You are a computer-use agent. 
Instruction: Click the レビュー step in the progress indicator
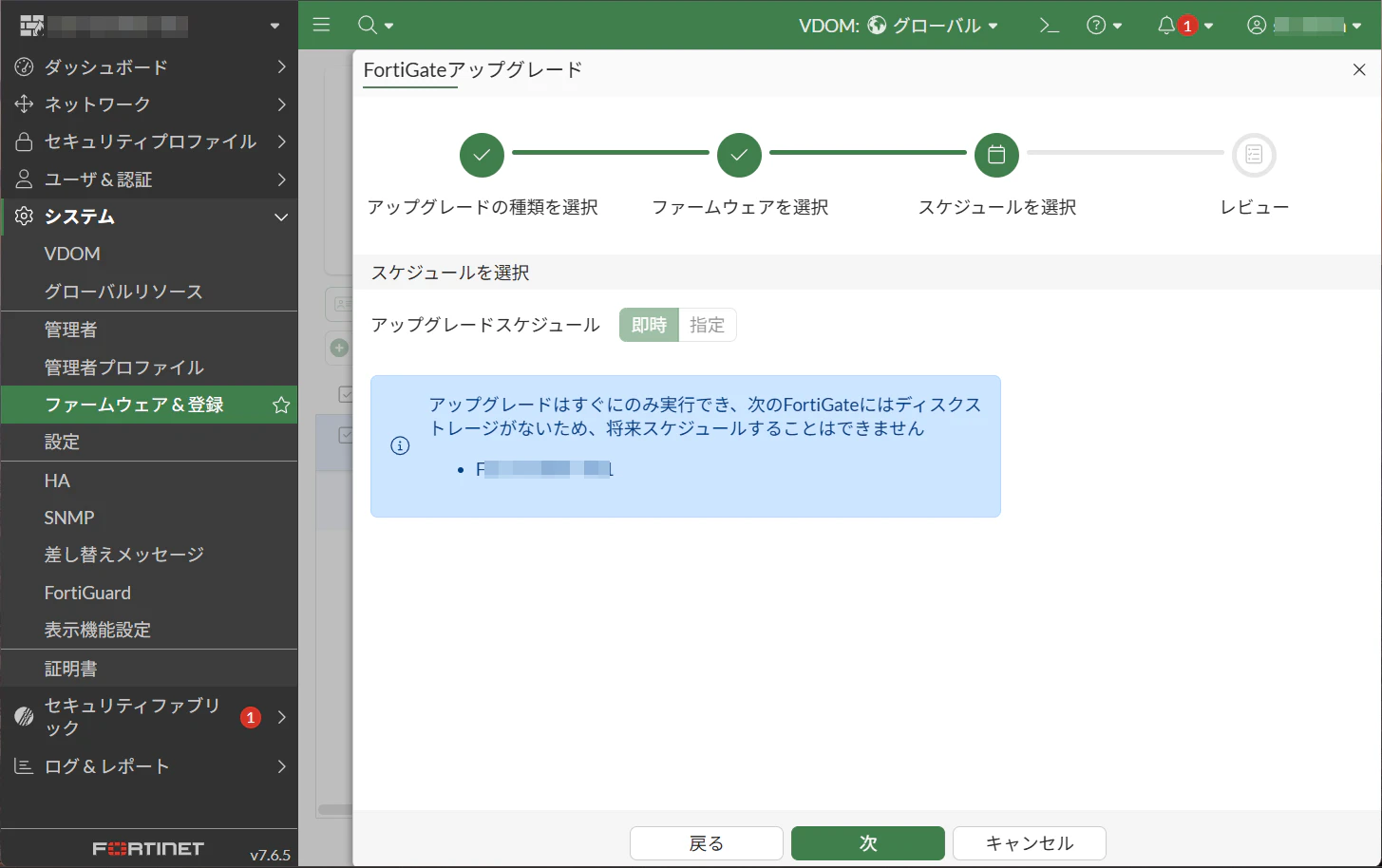coord(1254,155)
